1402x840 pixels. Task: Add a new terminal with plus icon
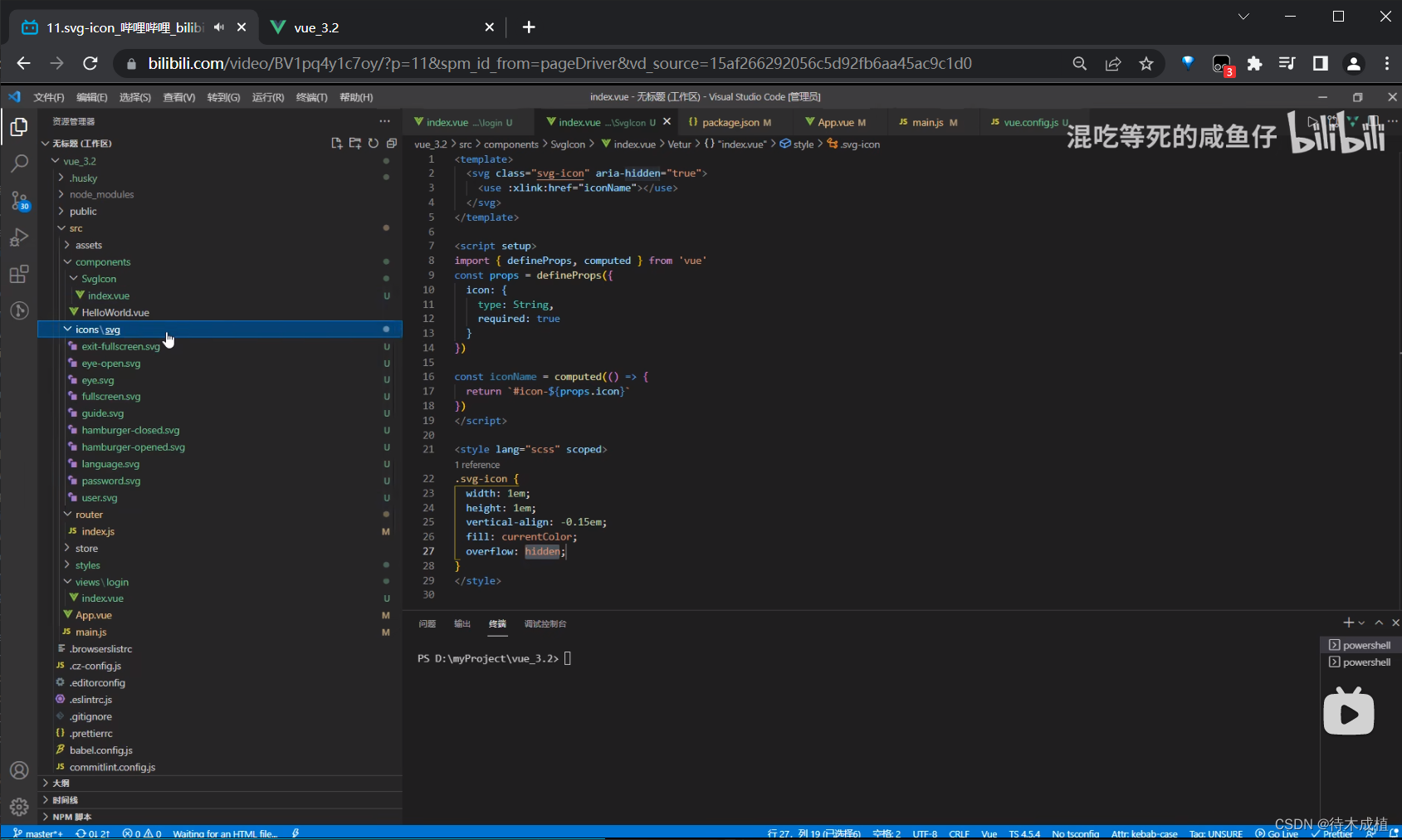1349,623
